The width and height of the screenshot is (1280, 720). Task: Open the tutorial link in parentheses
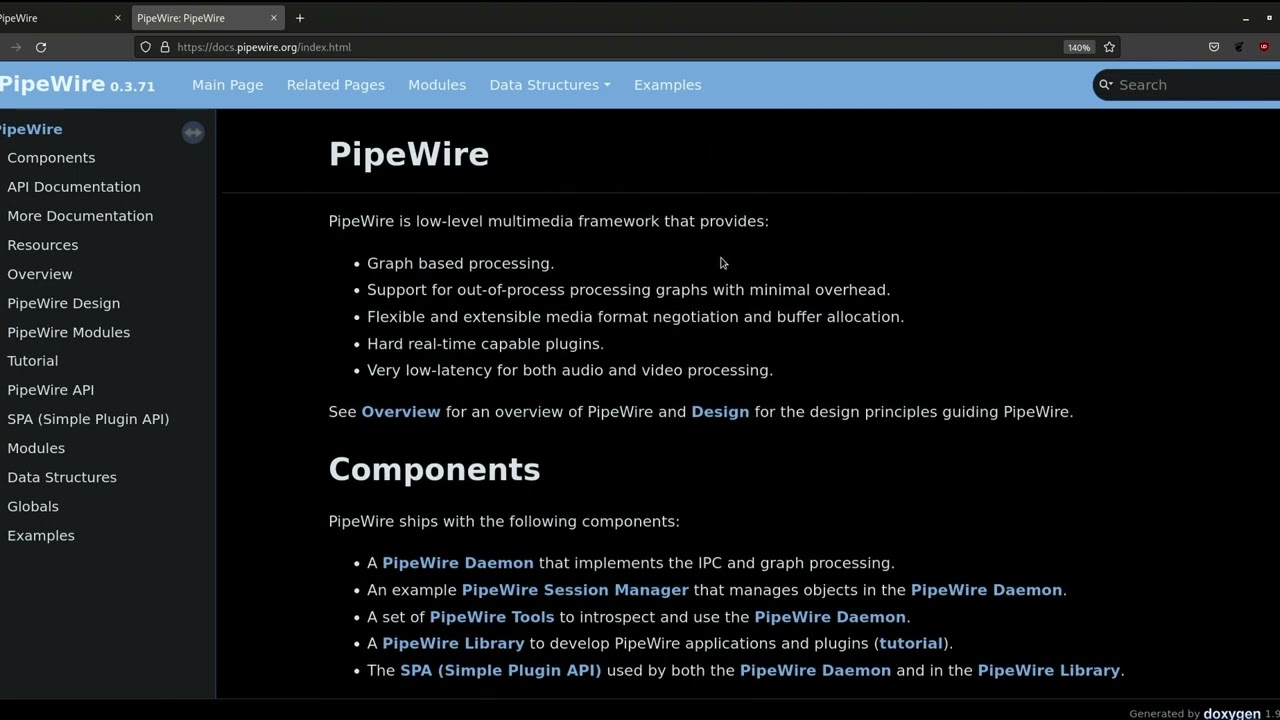tap(911, 643)
